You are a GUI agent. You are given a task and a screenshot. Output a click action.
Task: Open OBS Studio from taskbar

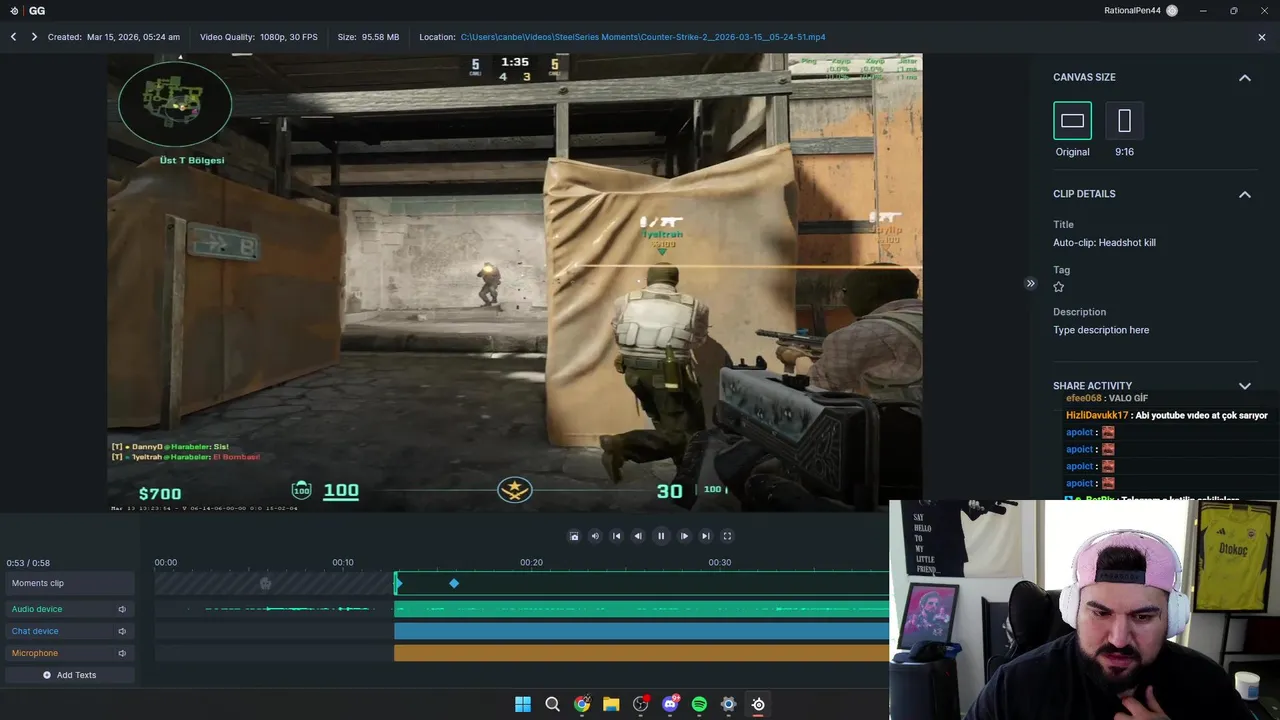641,704
